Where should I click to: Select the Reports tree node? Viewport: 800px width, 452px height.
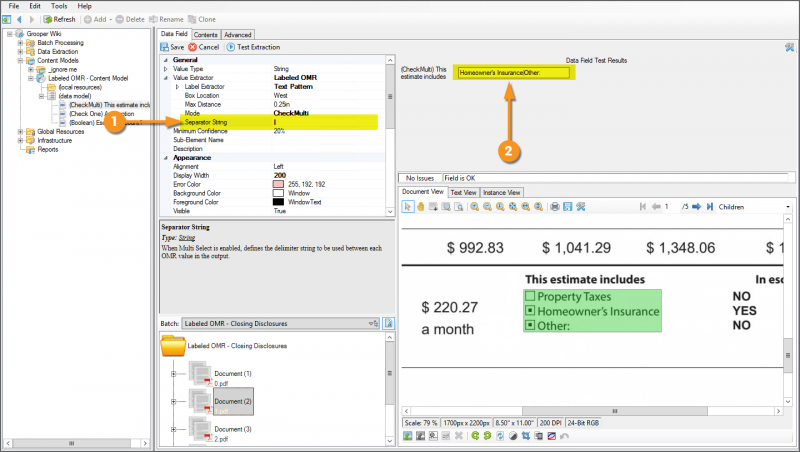pos(47,149)
